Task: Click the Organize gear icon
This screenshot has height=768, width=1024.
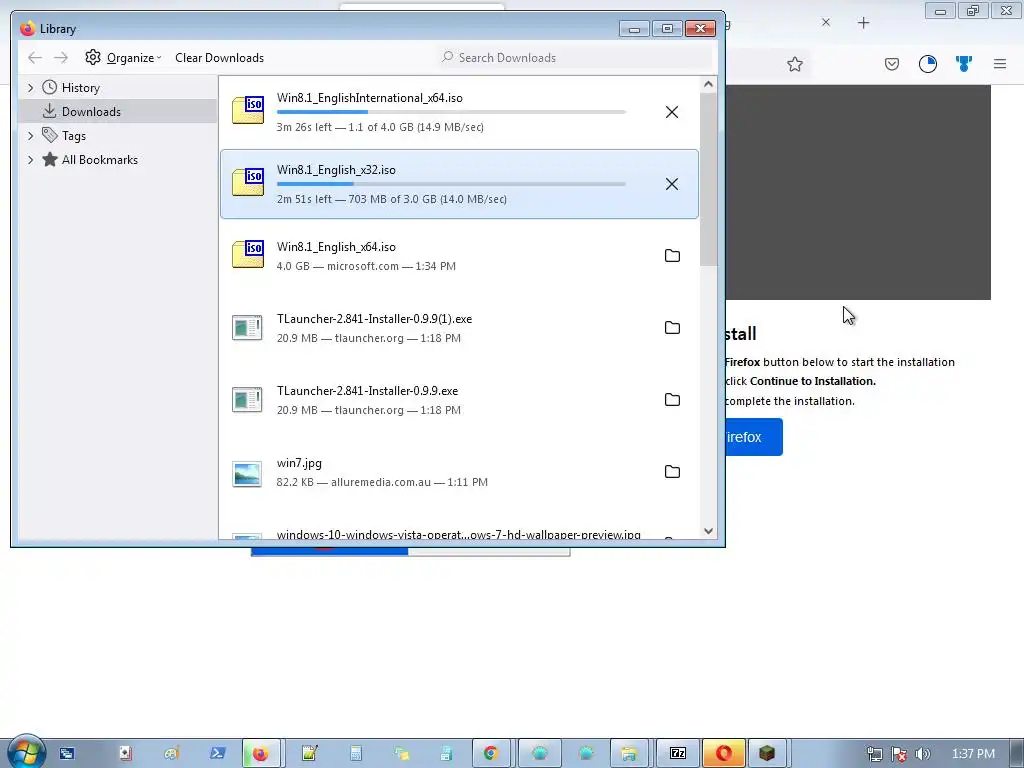Action: 93,57
